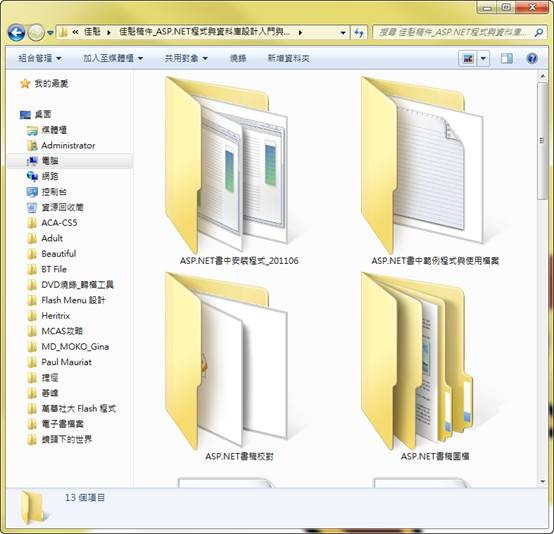
Task: Select the 佳魁 breadcrumb segment
Action: coord(92,32)
